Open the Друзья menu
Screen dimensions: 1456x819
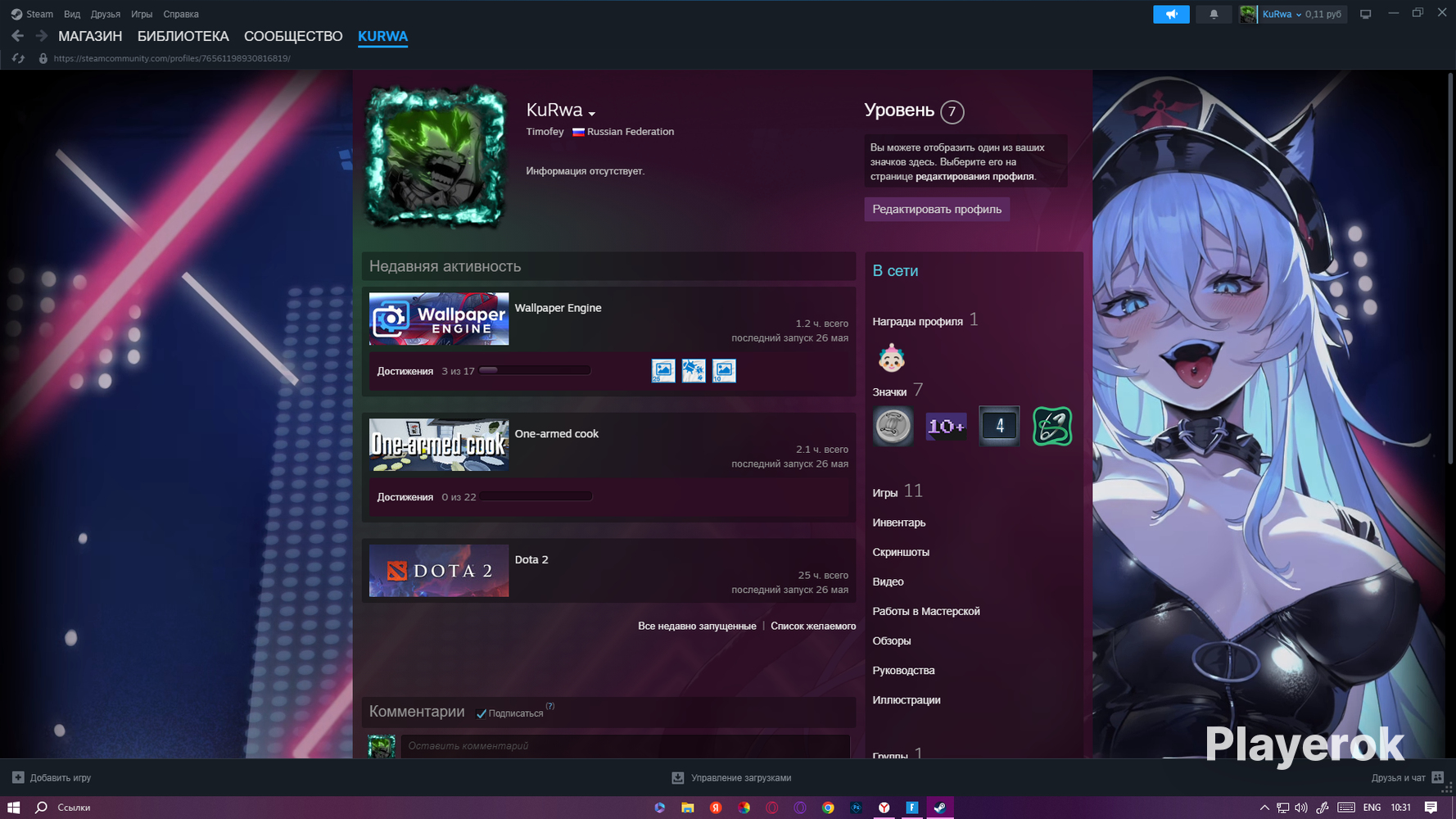[106, 14]
